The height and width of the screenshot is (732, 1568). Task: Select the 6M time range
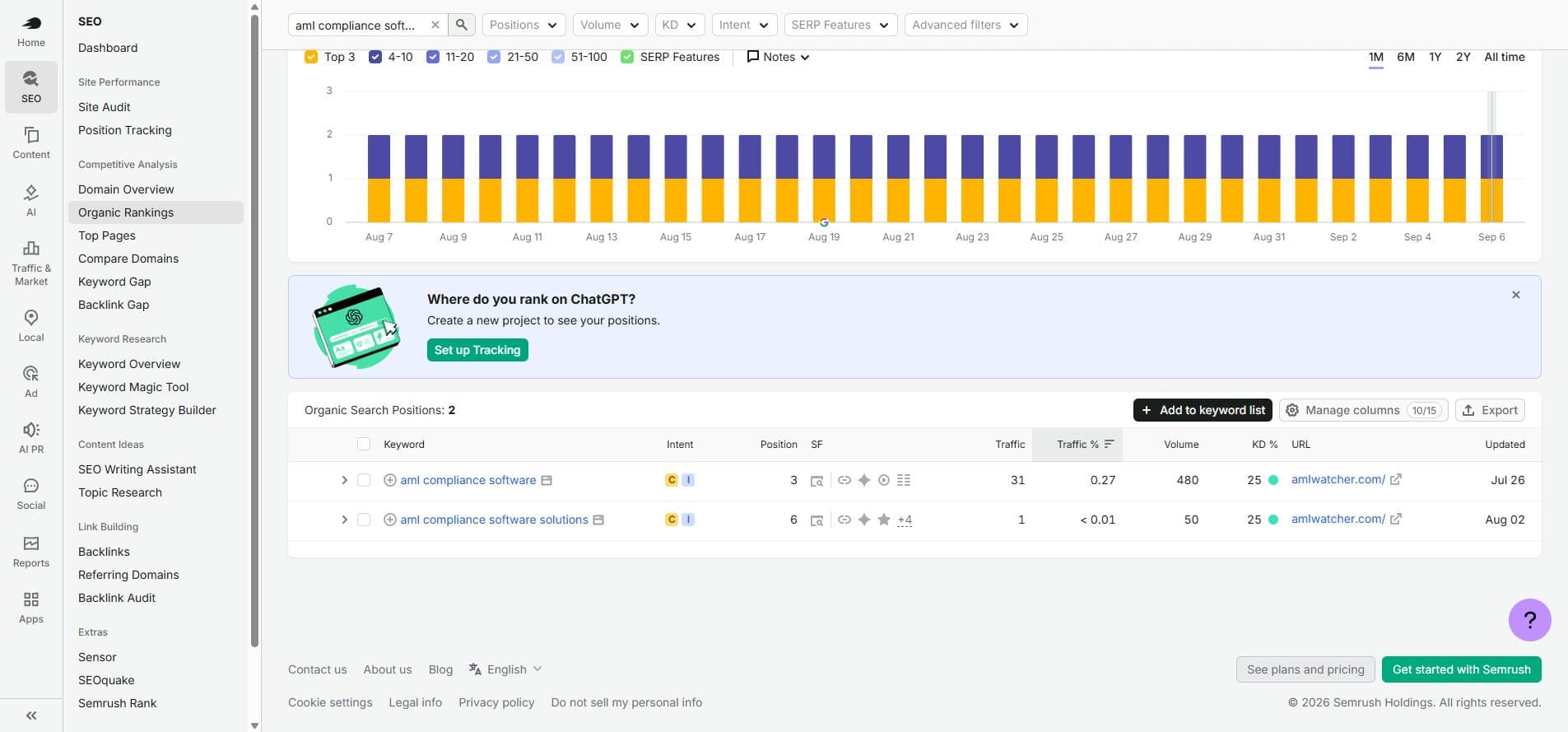point(1405,57)
